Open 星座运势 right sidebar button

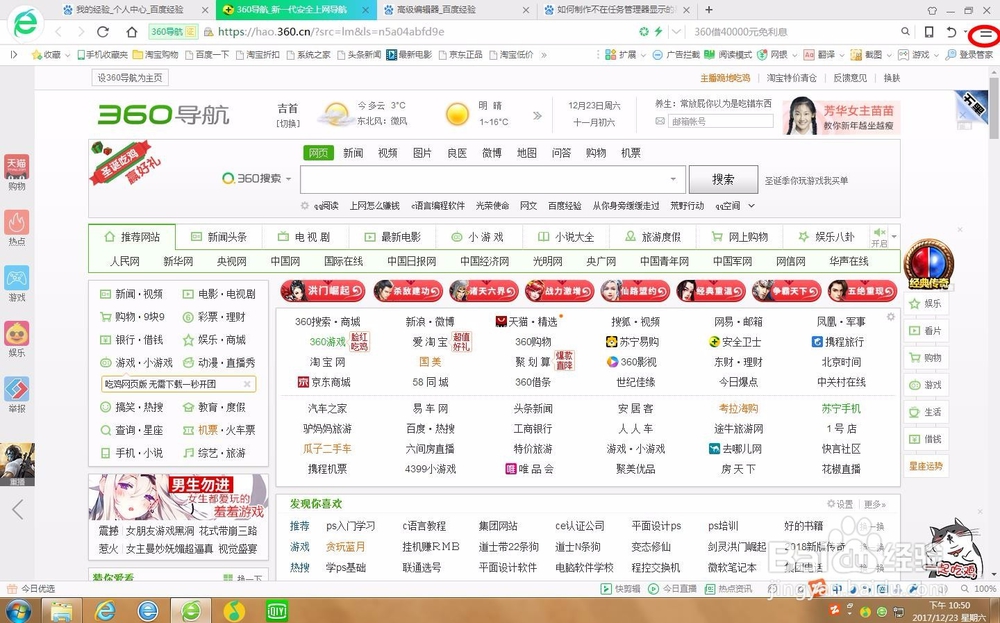(x=925, y=466)
